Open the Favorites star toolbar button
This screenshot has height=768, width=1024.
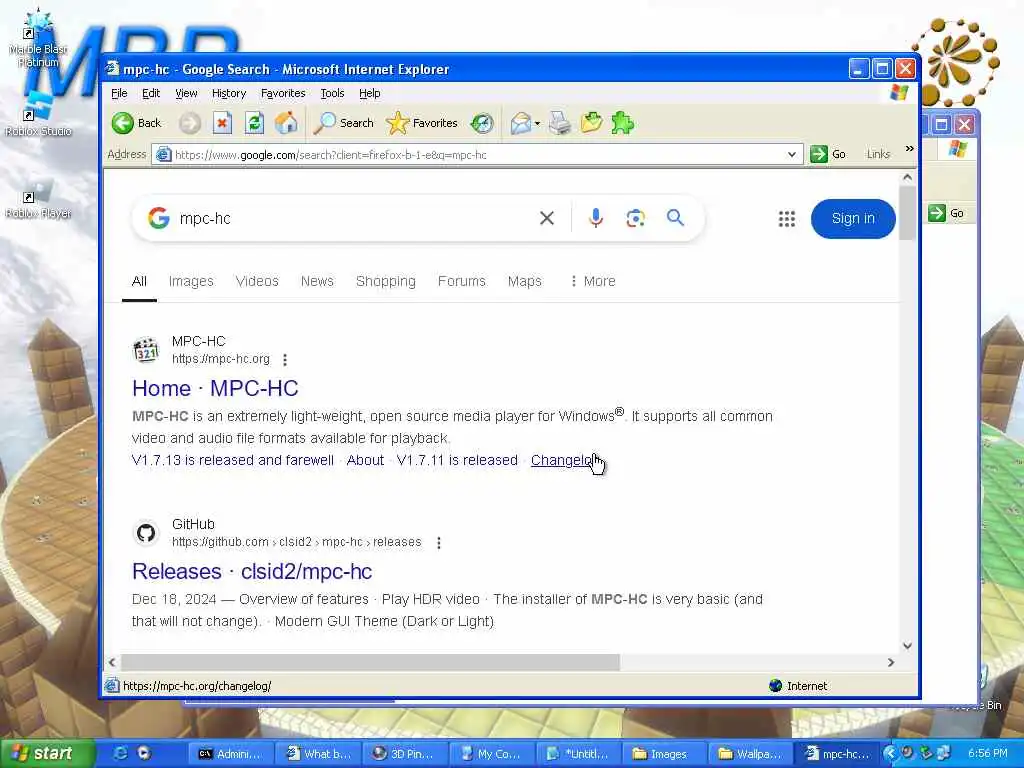point(422,123)
